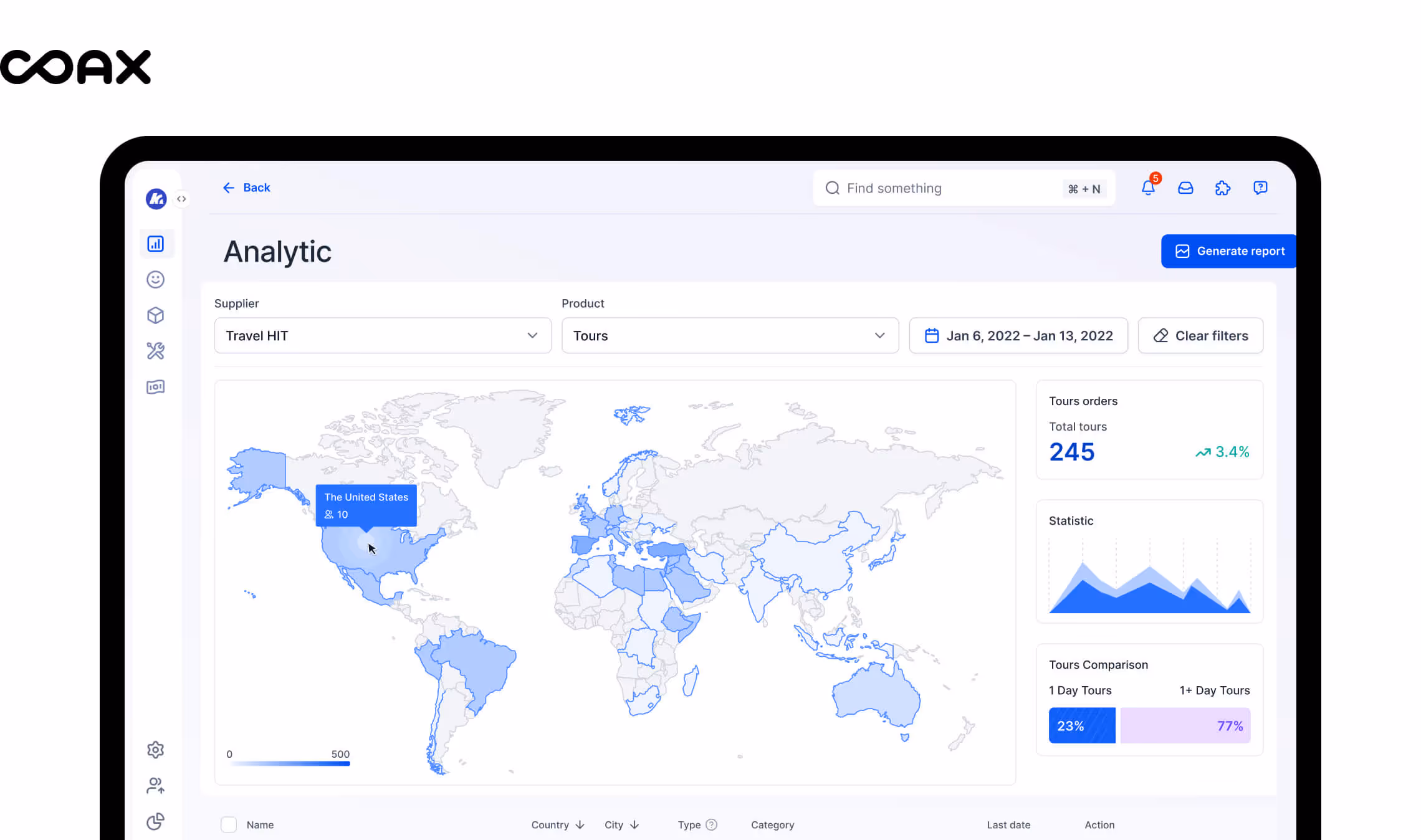1421x840 pixels.
Task: Click the puzzle piece extensions icon
Action: [1222, 188]
